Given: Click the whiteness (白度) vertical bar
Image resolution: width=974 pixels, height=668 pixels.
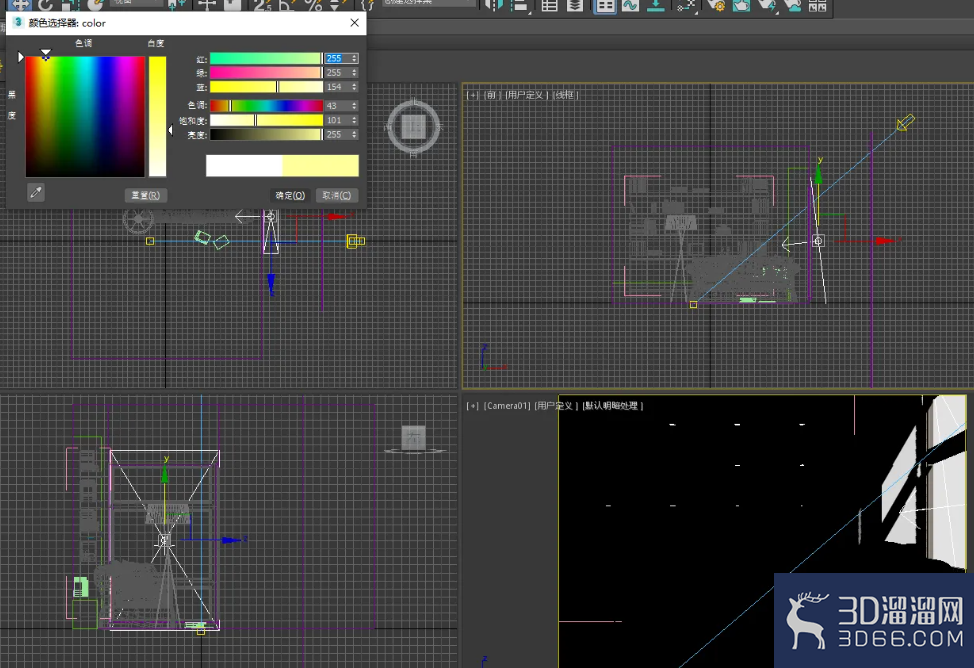Looking at the screenshot, I should coord(157,116).
